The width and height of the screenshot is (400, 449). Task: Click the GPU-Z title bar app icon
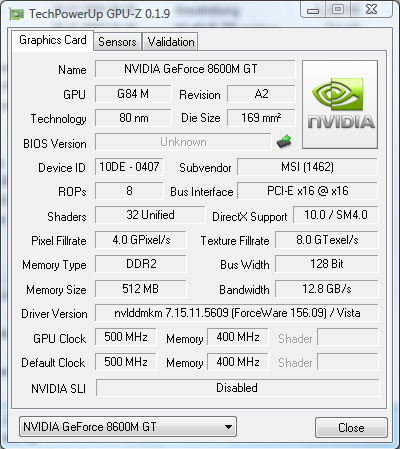tap(16, 14)
